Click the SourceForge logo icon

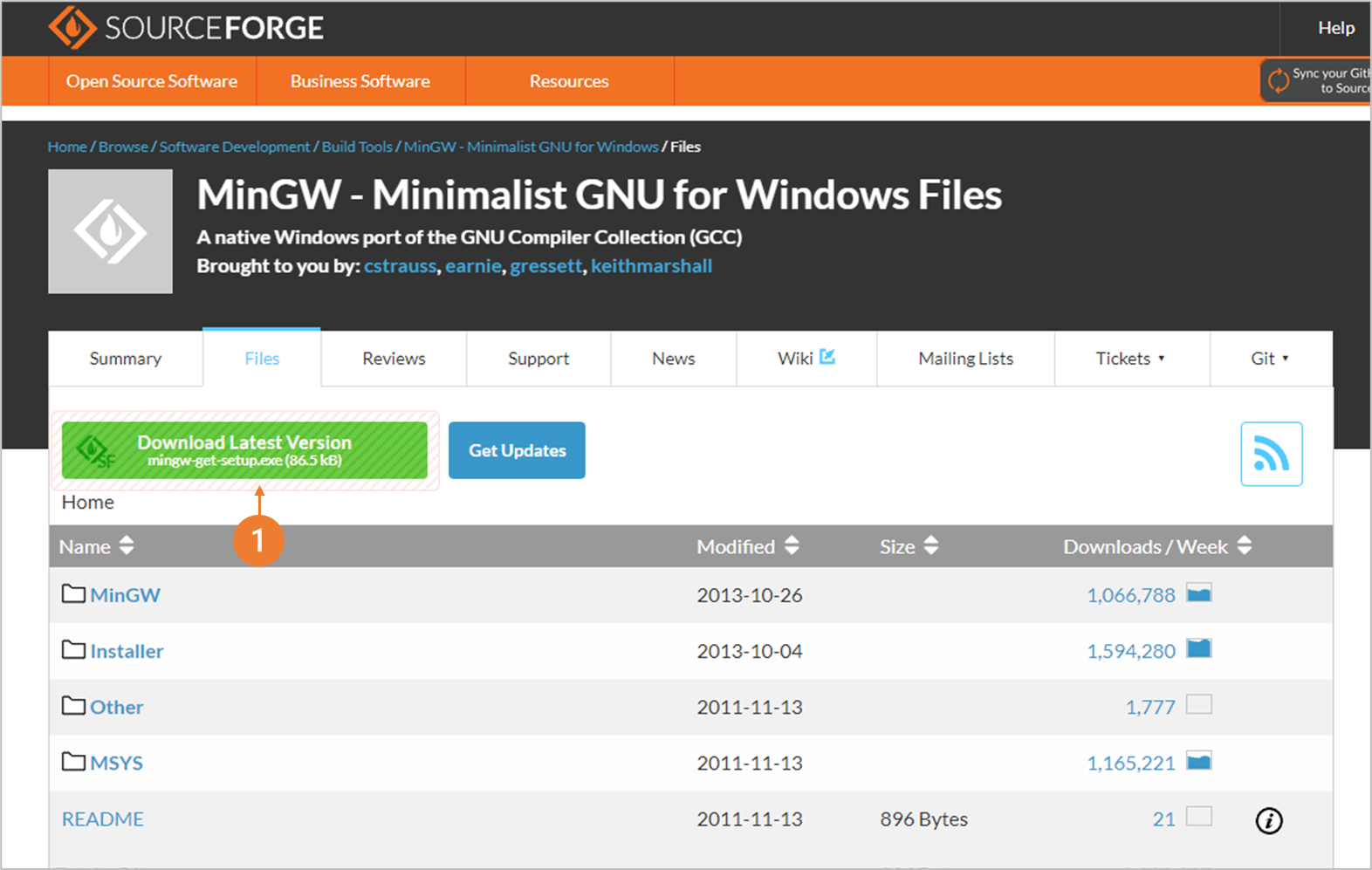click(72, 28)
